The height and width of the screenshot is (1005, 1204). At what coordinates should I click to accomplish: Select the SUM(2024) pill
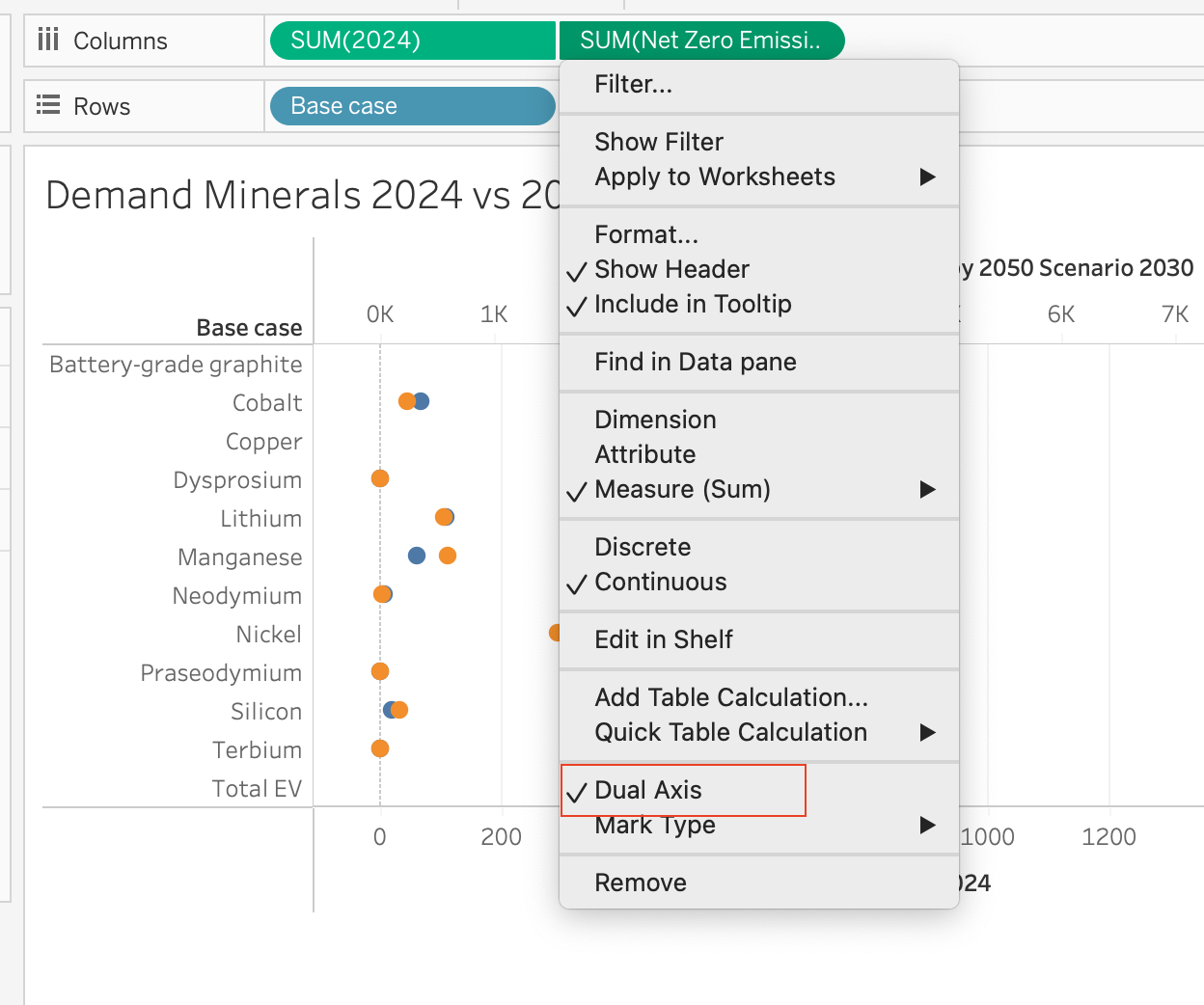pos(413,41)
